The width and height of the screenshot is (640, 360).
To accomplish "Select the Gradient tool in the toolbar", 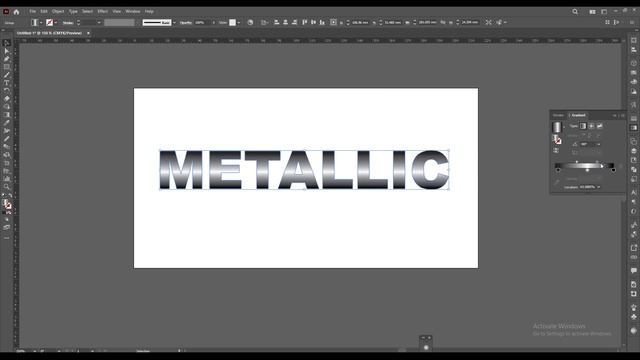I will point(7,115).
